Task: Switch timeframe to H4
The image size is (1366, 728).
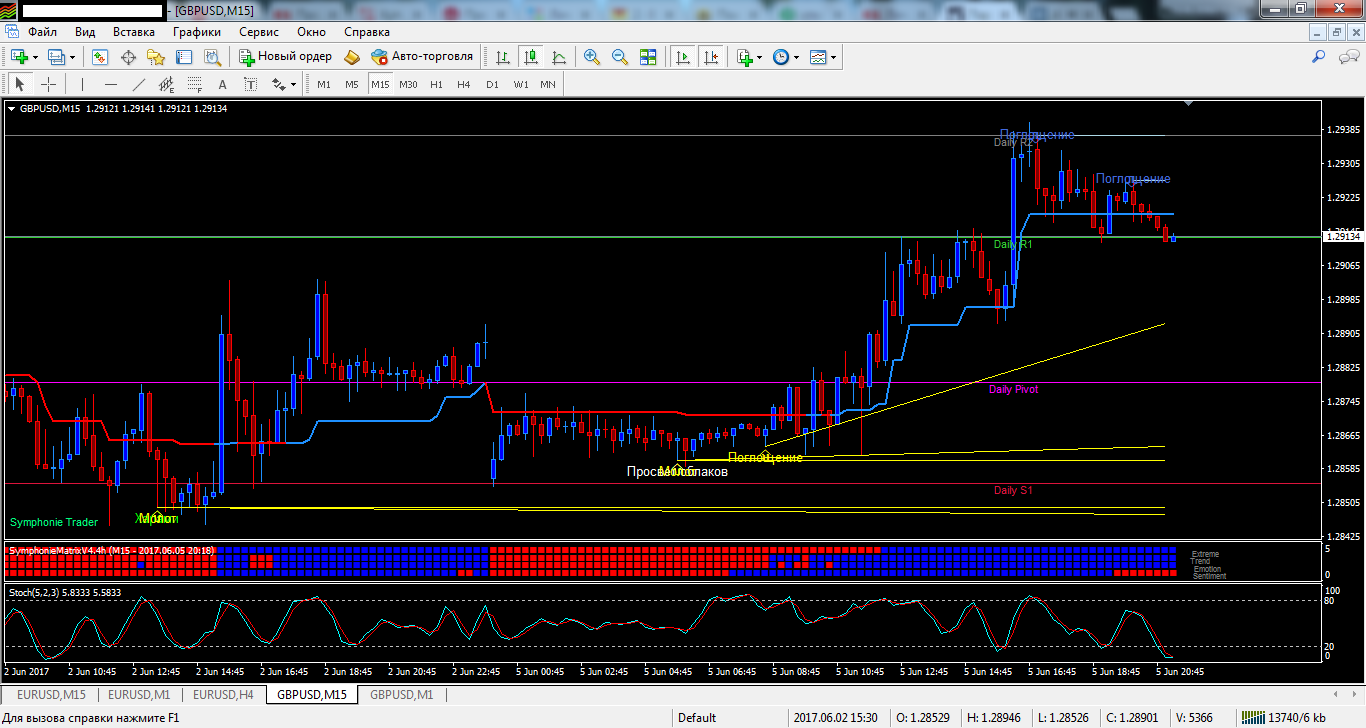Action: [464, 84]
